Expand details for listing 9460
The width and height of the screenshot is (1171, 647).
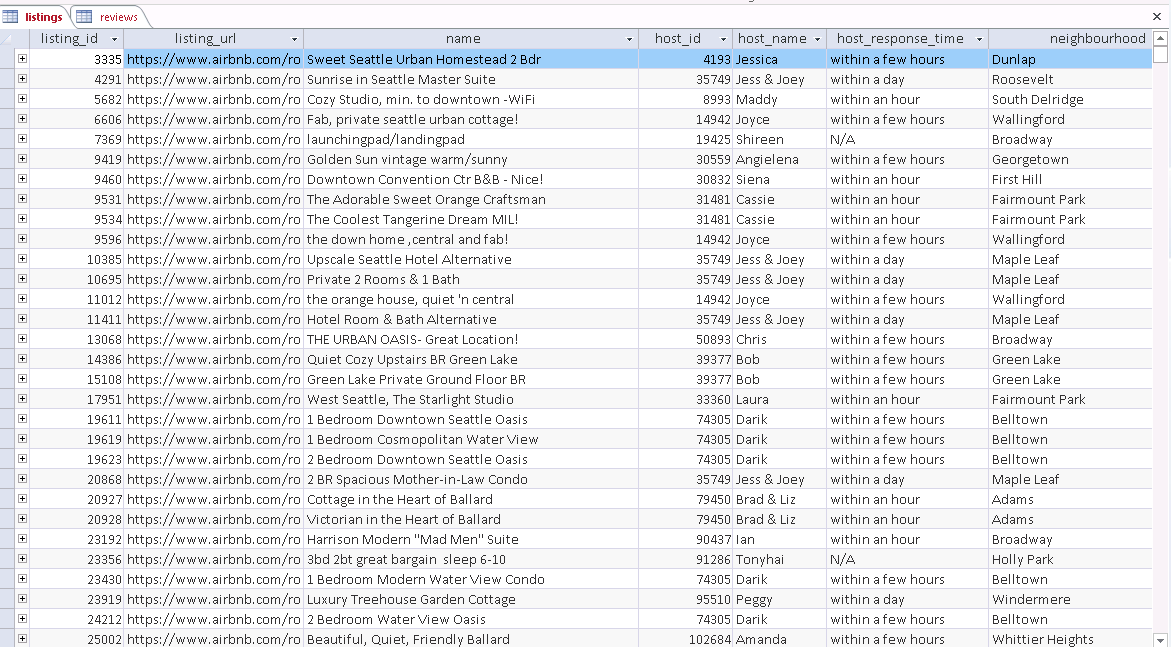click(22, 179)
